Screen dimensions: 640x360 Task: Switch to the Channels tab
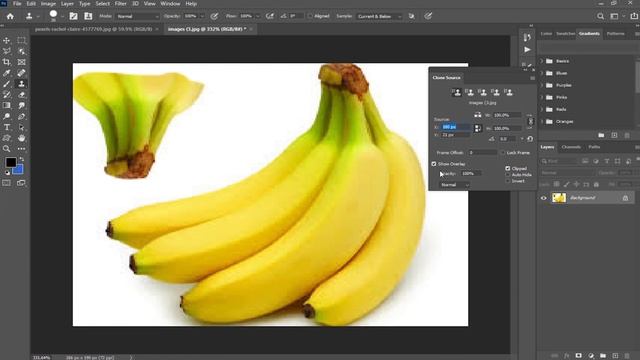(571, 147)
